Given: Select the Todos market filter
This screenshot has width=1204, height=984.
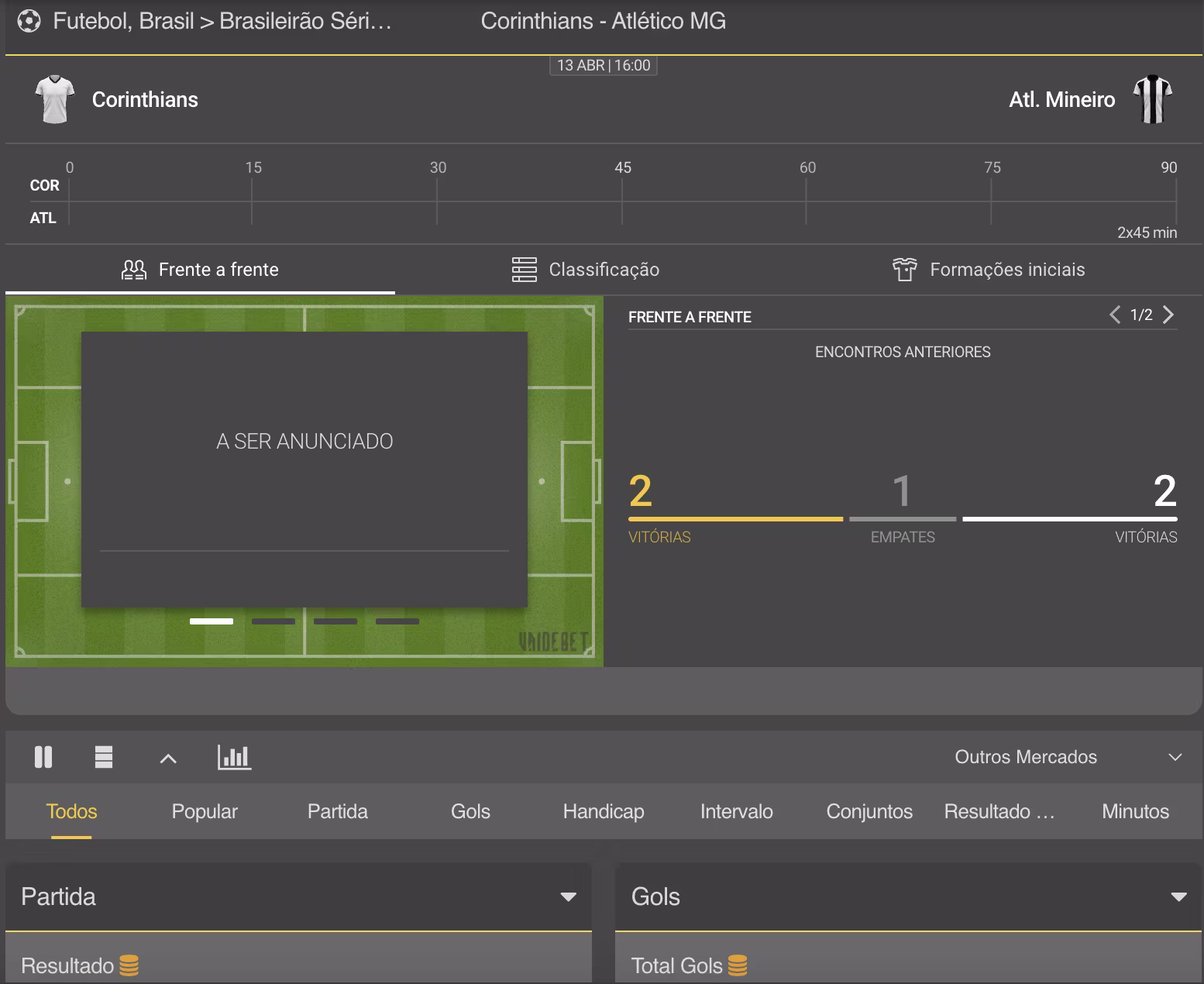Looking at the screenshot, I should point(71,811).
